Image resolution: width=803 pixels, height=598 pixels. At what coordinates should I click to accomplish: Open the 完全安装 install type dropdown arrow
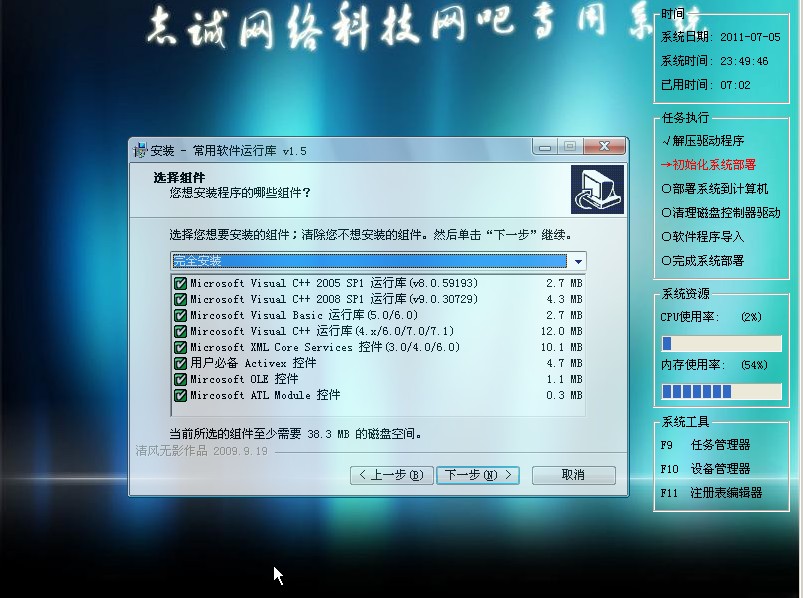point(578,262)
